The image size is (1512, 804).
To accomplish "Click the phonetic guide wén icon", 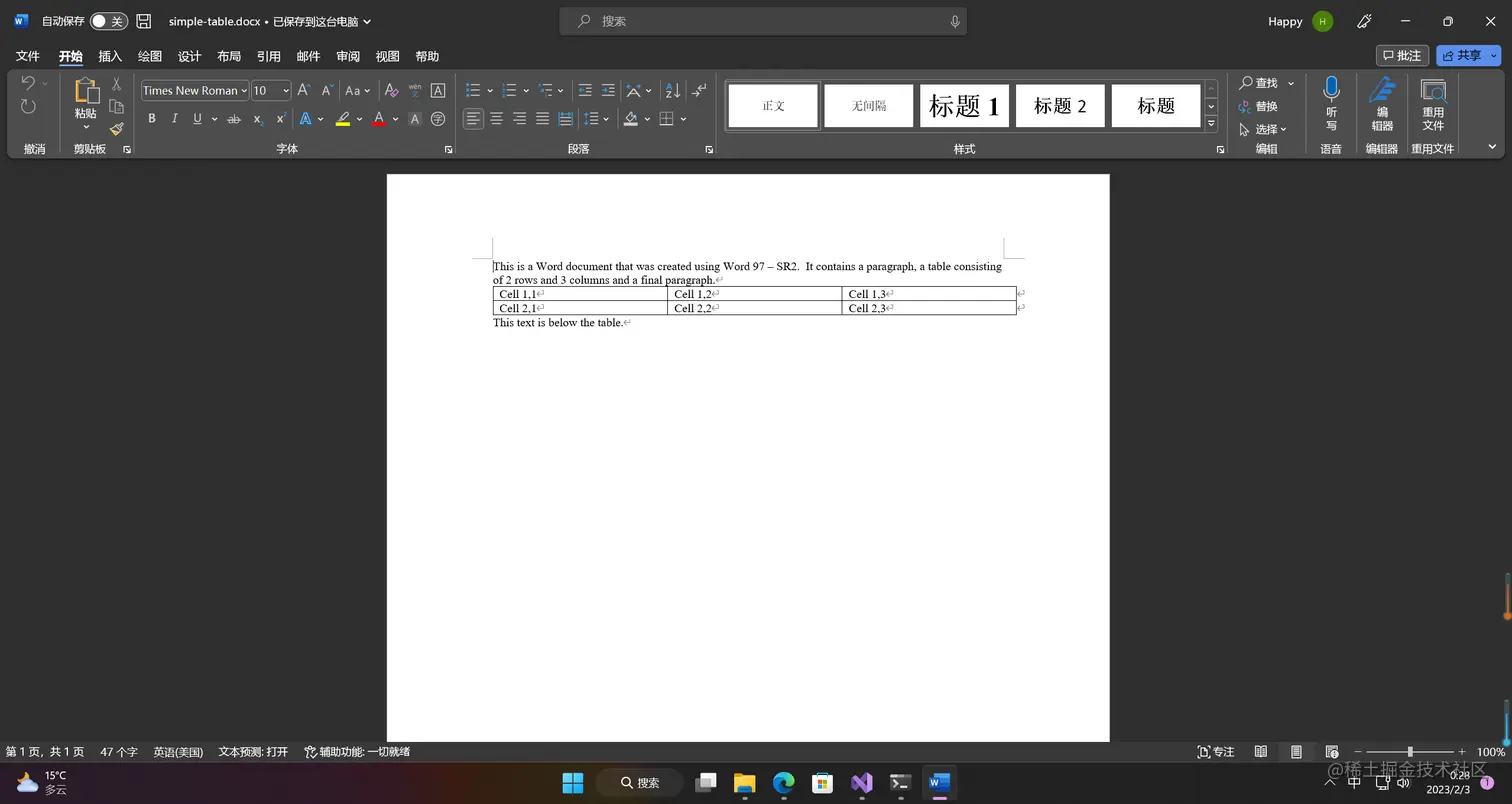I will point(414,90).
